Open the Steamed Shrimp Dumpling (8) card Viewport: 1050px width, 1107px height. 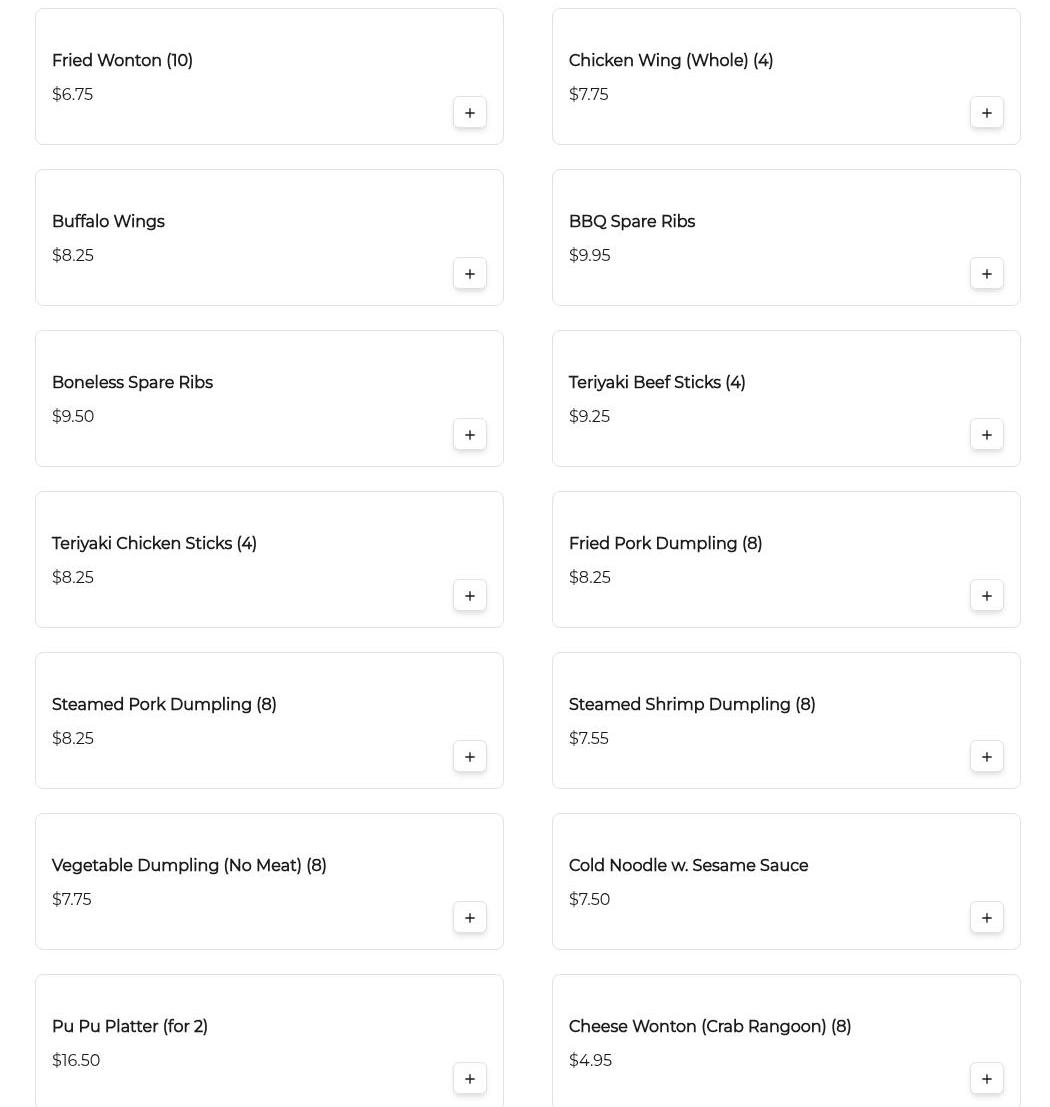click(x=692, y=705)
